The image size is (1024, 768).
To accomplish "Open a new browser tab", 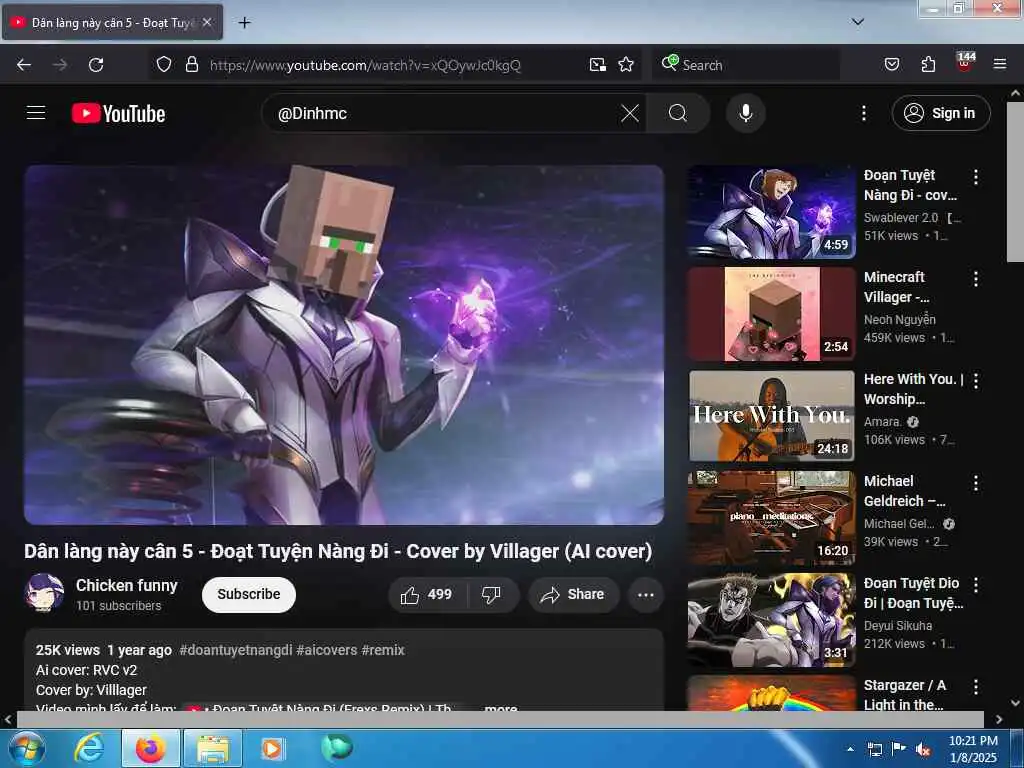I will (x=244, y=23).
